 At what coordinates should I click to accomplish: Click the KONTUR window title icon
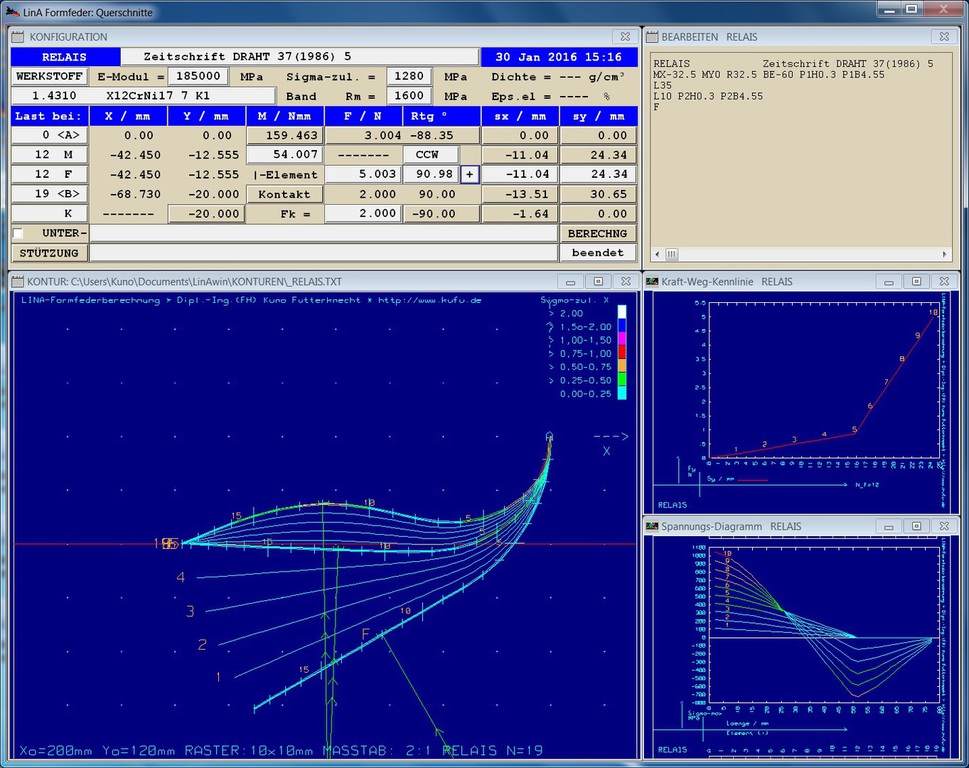[17, 282]
